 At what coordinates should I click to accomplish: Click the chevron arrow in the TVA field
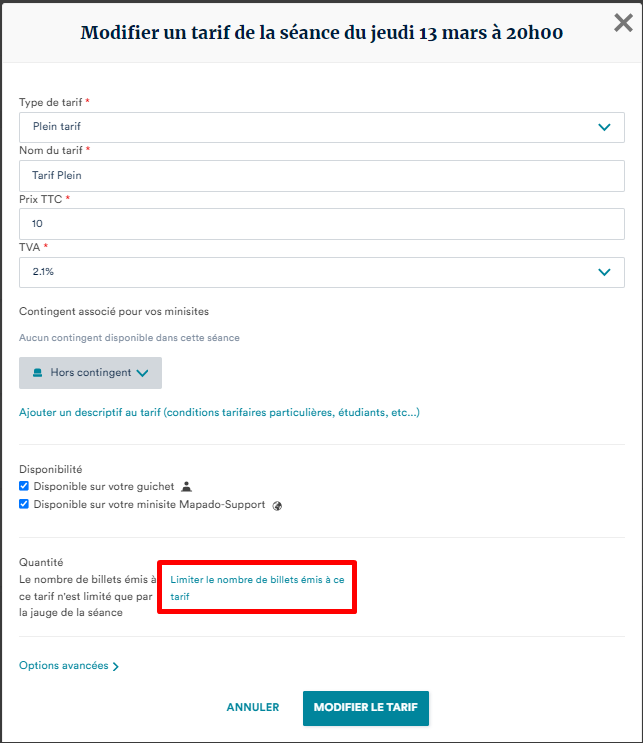point(604,272)
